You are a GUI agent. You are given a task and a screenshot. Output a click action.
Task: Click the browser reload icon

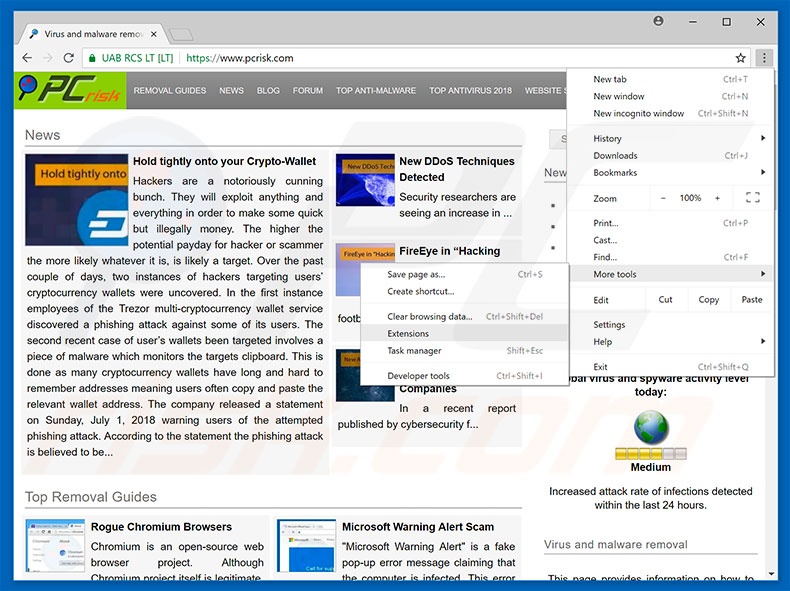(x=69, y=58)
